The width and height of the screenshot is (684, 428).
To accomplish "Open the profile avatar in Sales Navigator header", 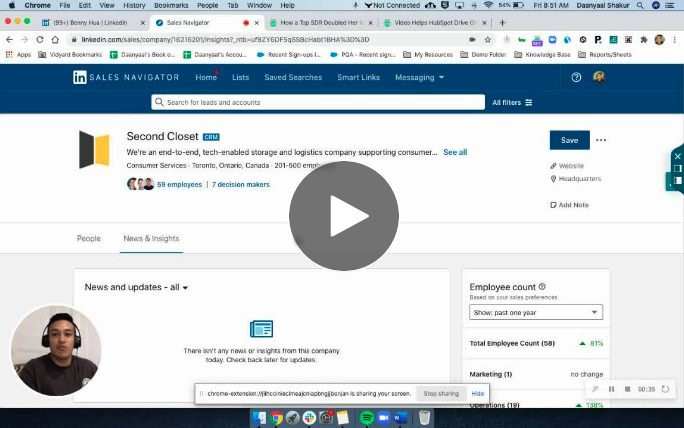I will (599, 77).
